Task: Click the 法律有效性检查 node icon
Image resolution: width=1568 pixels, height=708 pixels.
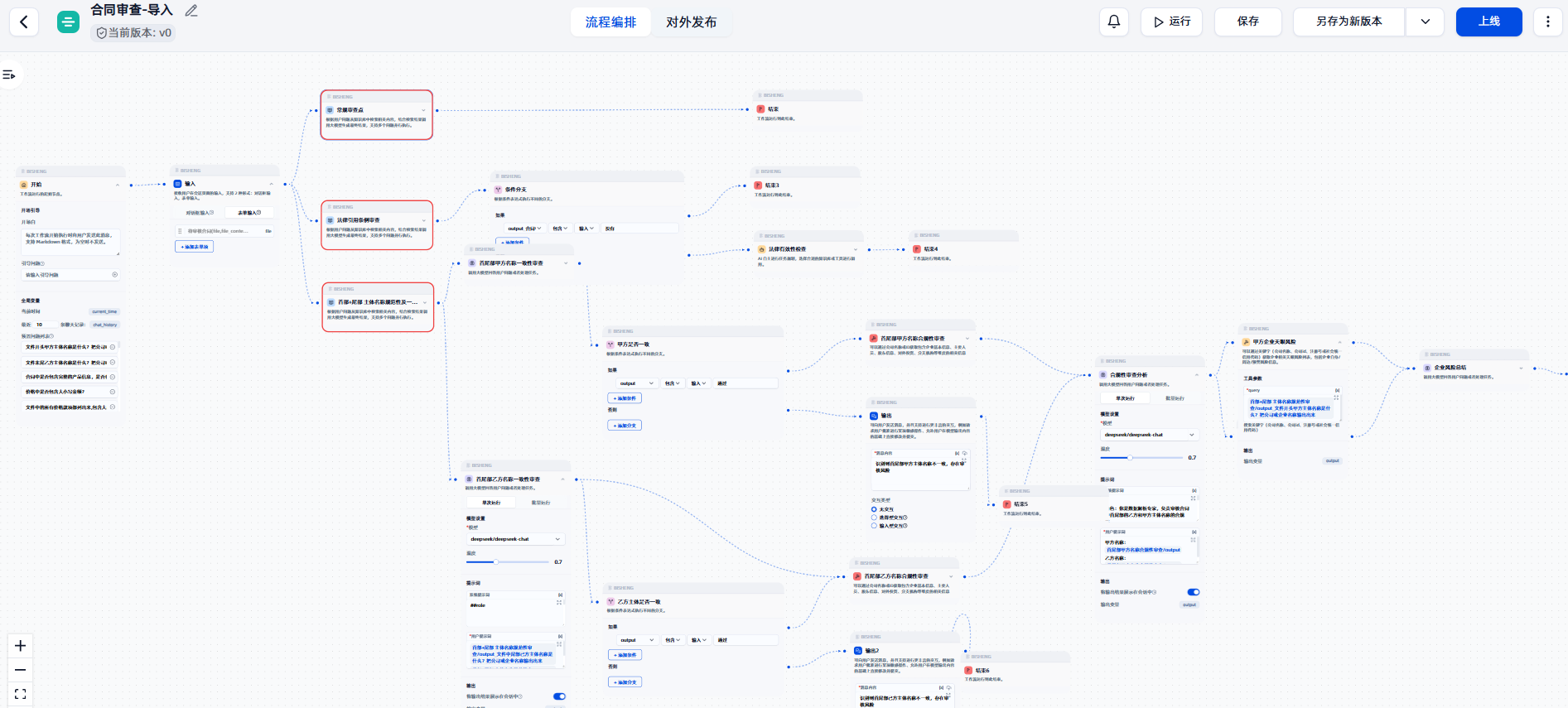Action: click(x=761, y=249)
